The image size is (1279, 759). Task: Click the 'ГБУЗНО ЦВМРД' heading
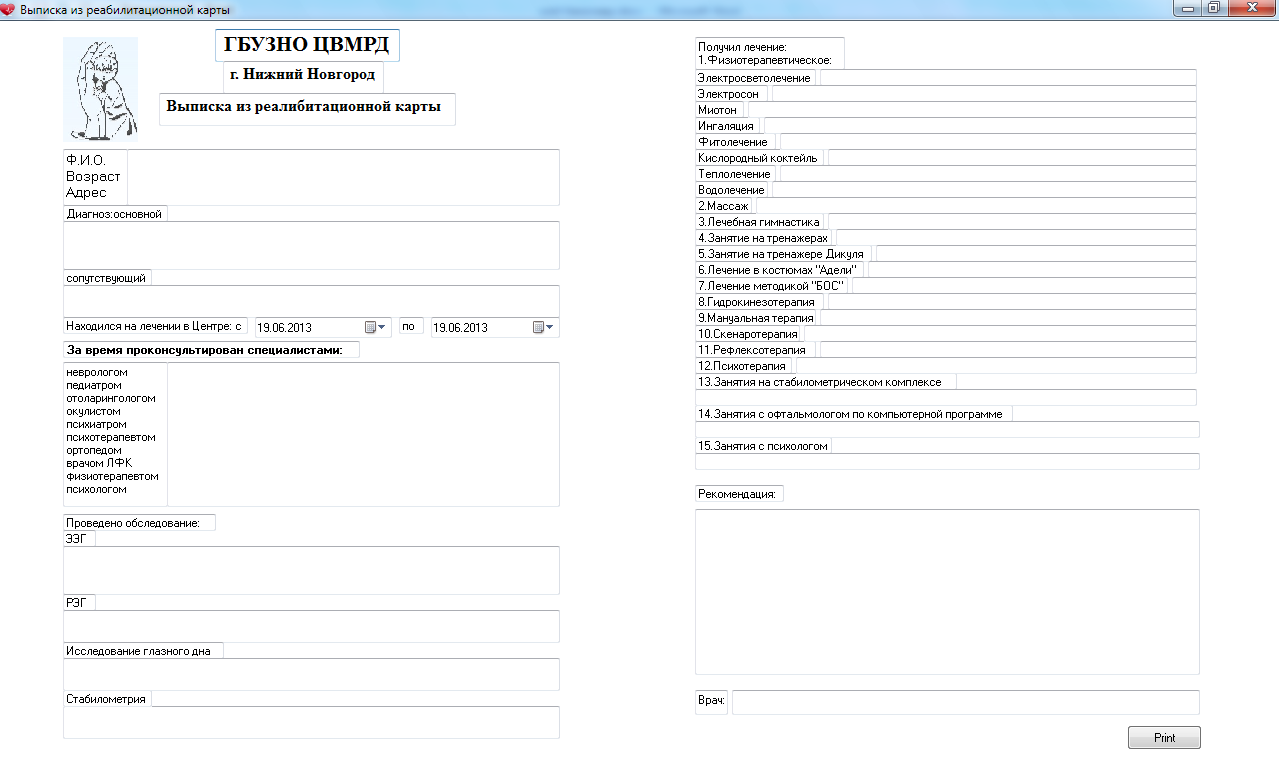306,45
